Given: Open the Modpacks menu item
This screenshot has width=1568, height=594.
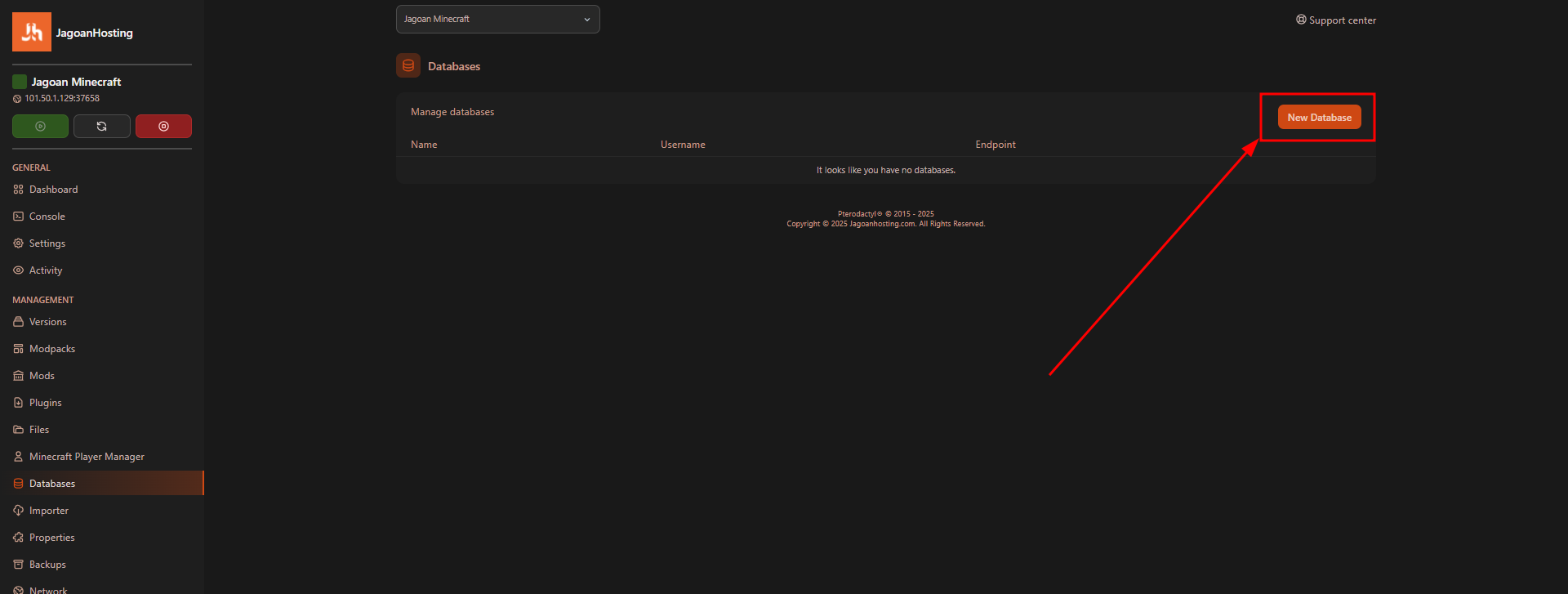Looking at the screenshot, I should 102,349.
